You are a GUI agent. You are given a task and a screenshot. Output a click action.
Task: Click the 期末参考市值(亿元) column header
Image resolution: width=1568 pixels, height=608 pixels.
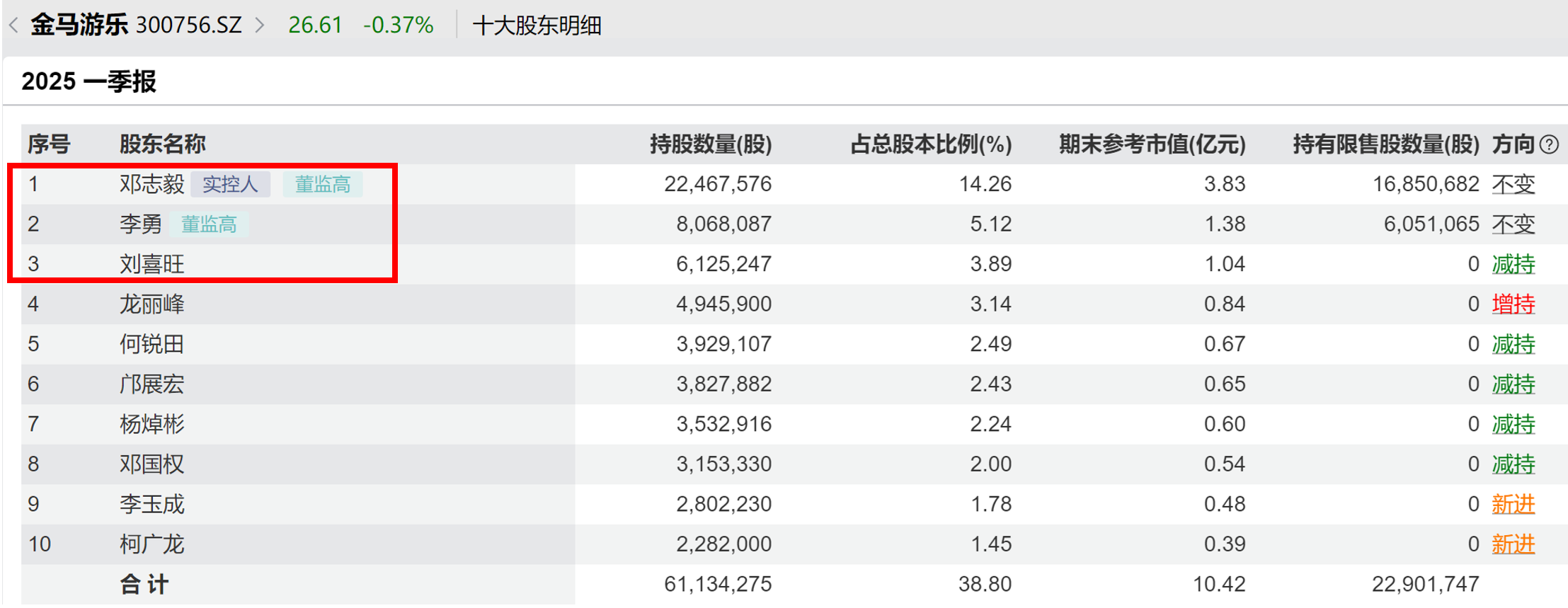point(1152,144)
